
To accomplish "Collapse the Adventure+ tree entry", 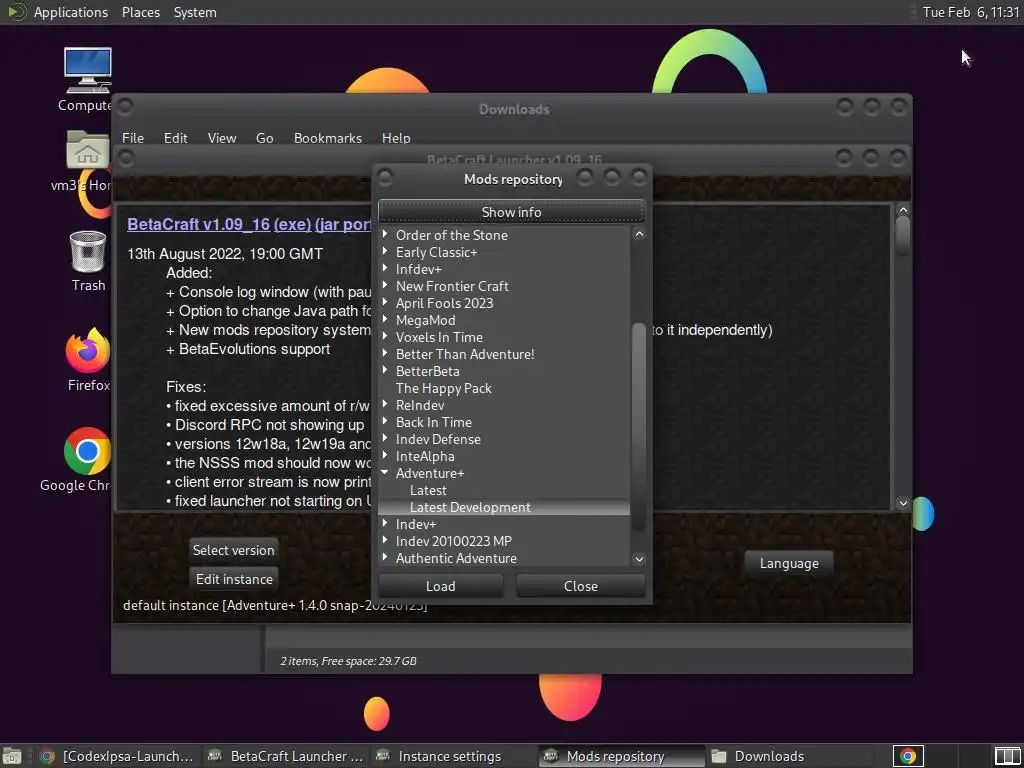I will [x=385, y=472].
